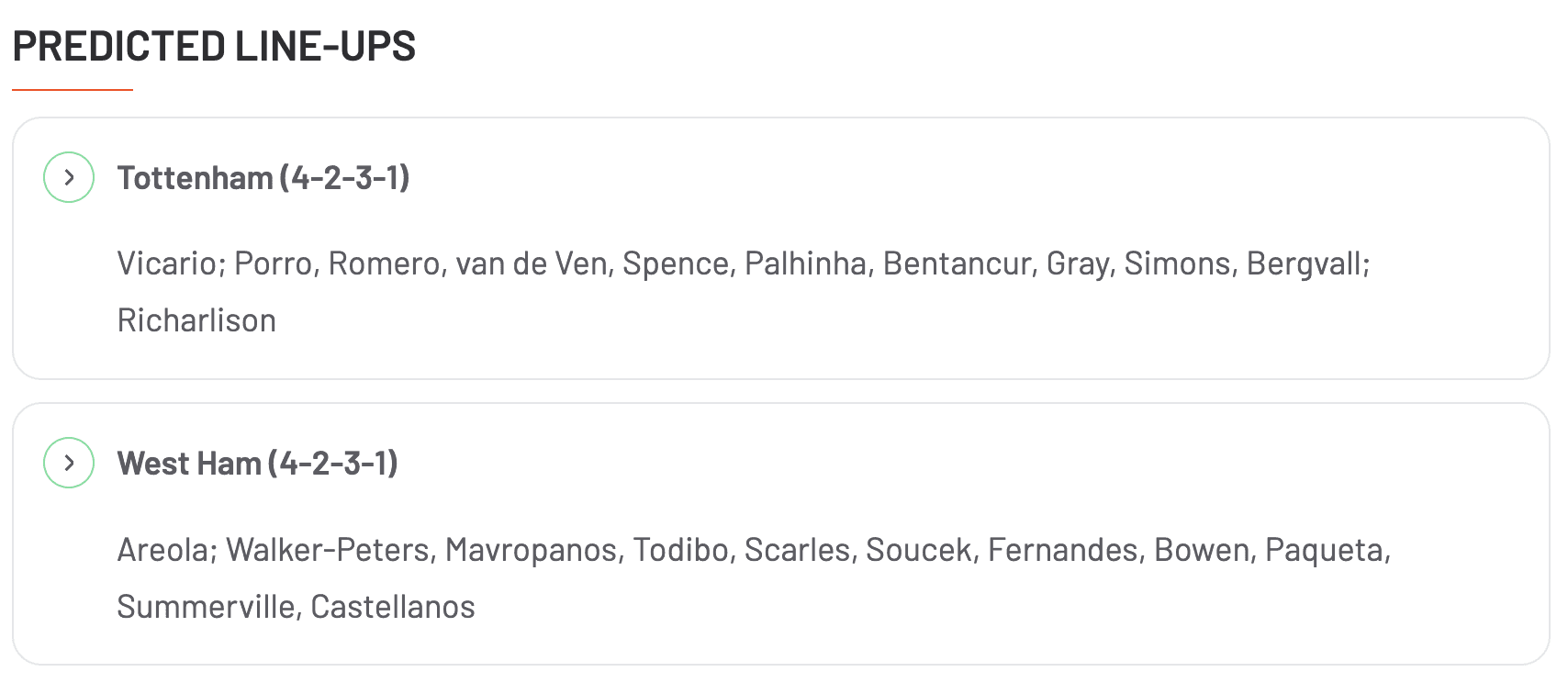Click the PREDICTED LINE-UPS title
The image size is (1568, 683).
click(214, 46)
